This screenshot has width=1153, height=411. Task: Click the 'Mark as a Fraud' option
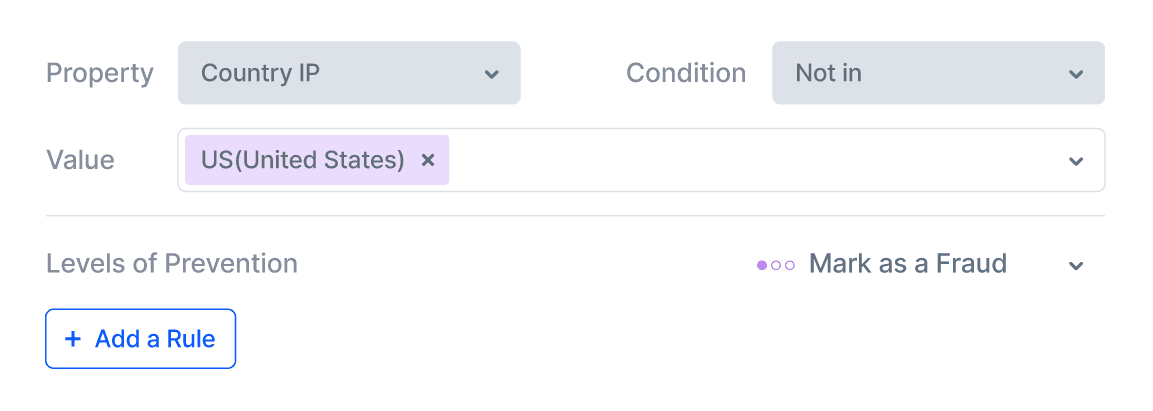907,264
